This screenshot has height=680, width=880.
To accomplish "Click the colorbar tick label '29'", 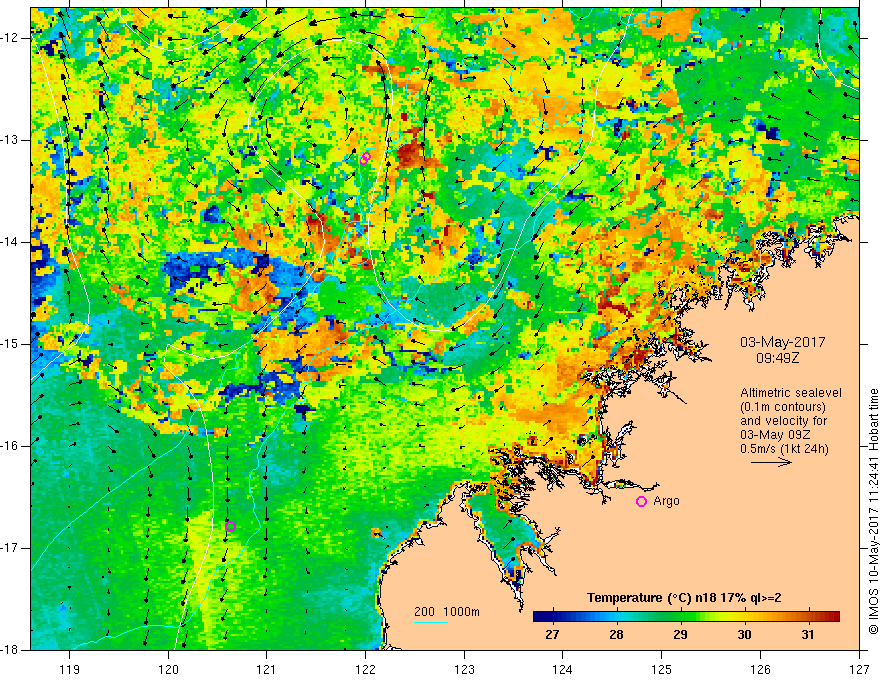I will pyautogui.click(x=680, y=635).
